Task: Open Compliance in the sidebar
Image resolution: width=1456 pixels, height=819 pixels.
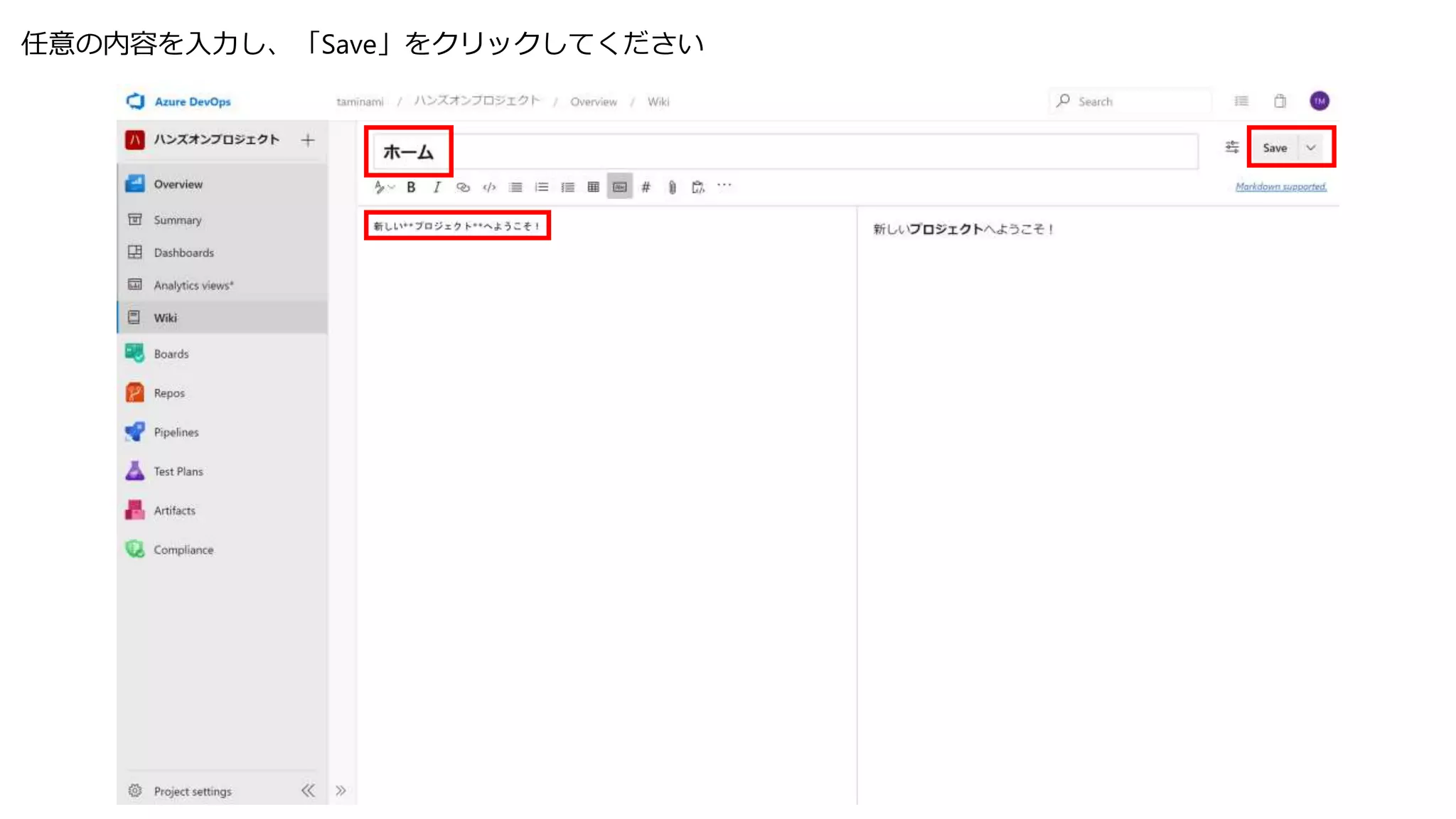Action: click(x=223, y=549)
